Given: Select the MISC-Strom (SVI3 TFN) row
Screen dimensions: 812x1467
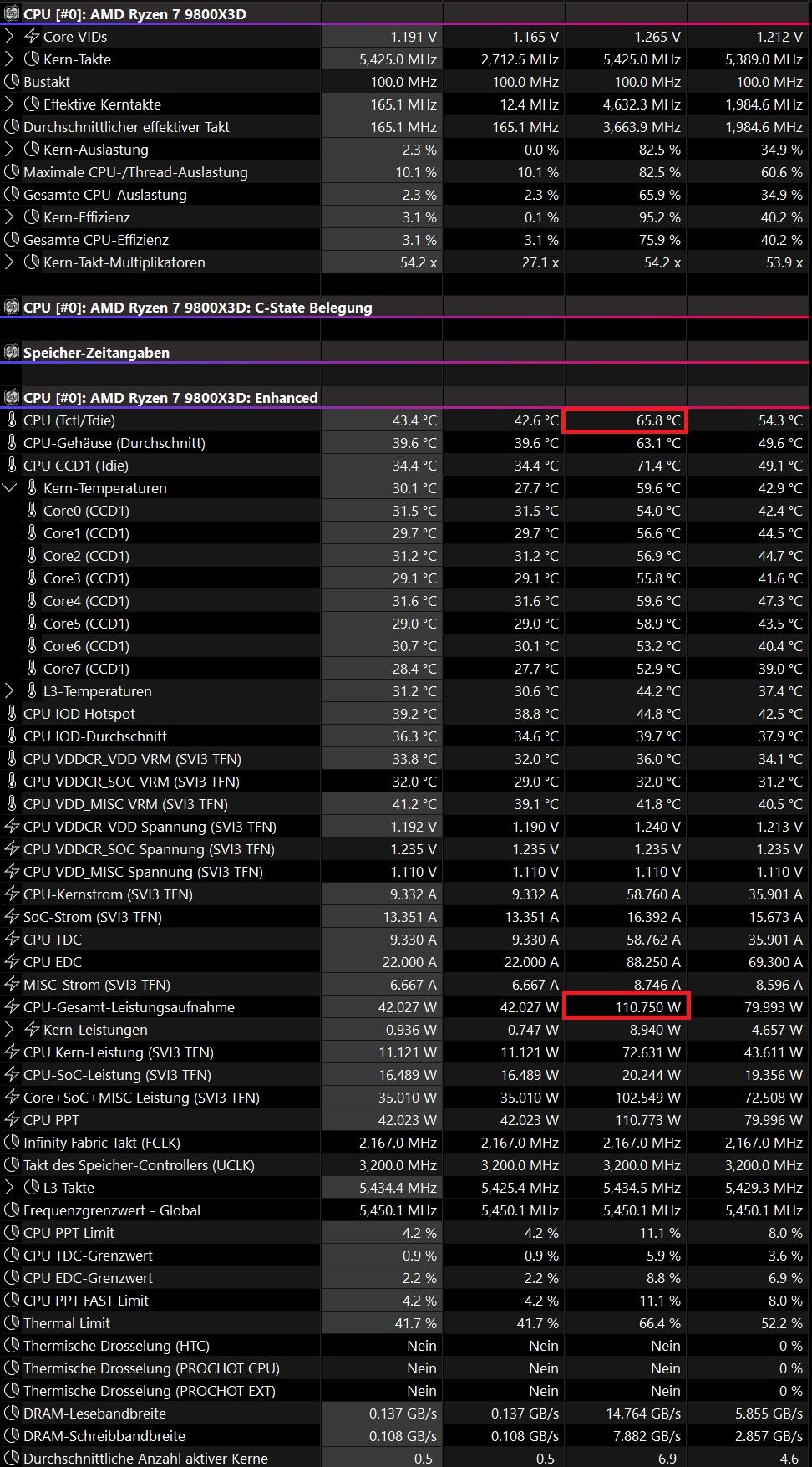Looking at the screenshot, I should pos(406,985).
